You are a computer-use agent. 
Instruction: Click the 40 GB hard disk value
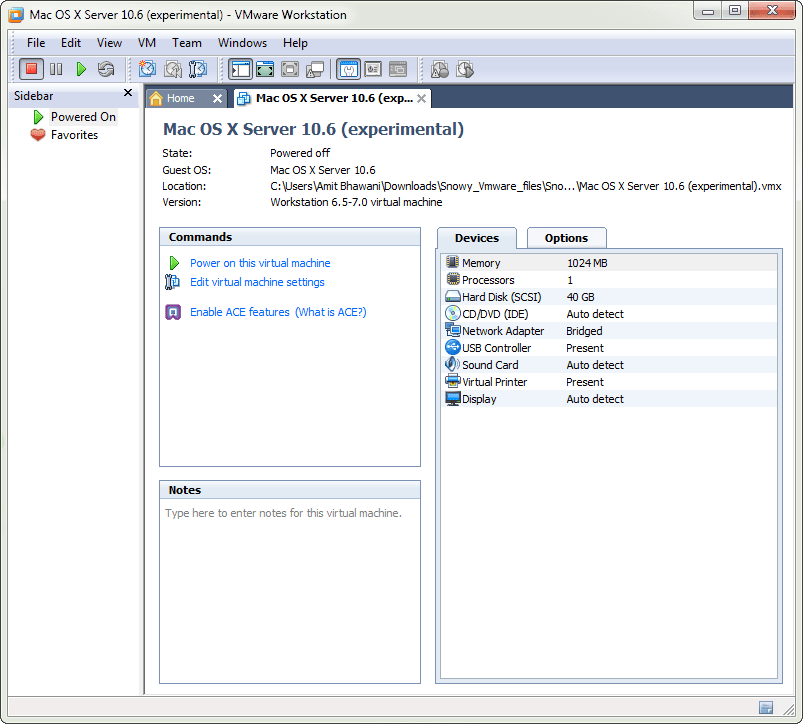(580, 297)
